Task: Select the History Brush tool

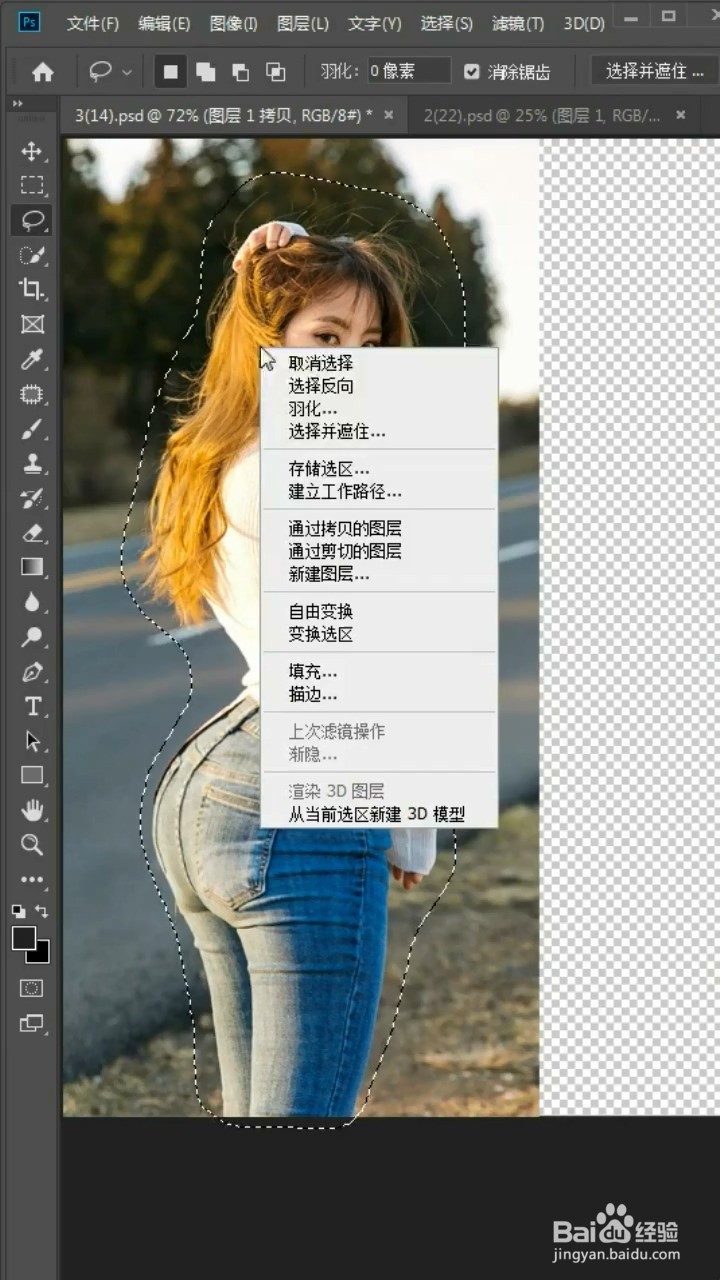Action: coord(32,498)
